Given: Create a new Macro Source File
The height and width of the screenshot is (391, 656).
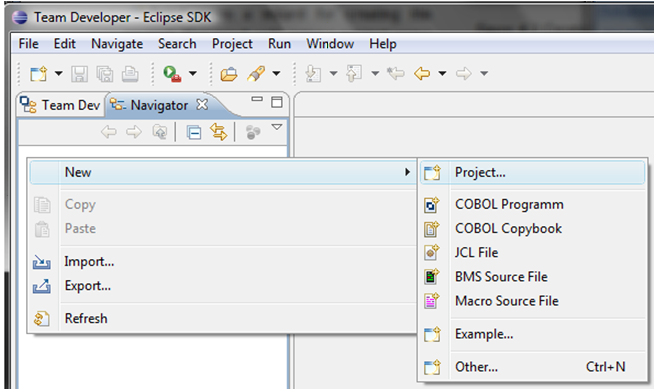Looking at the screenshot, I should tap(533, 301).
